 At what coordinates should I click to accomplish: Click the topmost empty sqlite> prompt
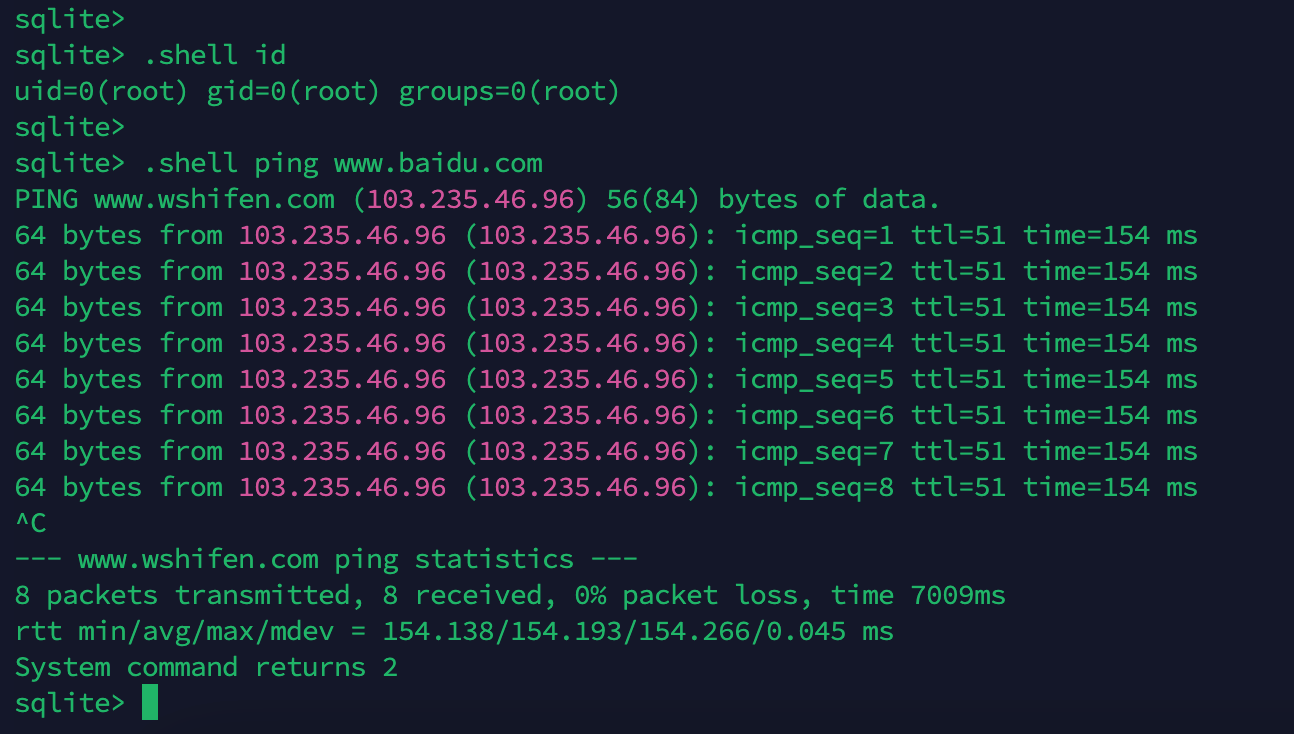tap(69, 19)
